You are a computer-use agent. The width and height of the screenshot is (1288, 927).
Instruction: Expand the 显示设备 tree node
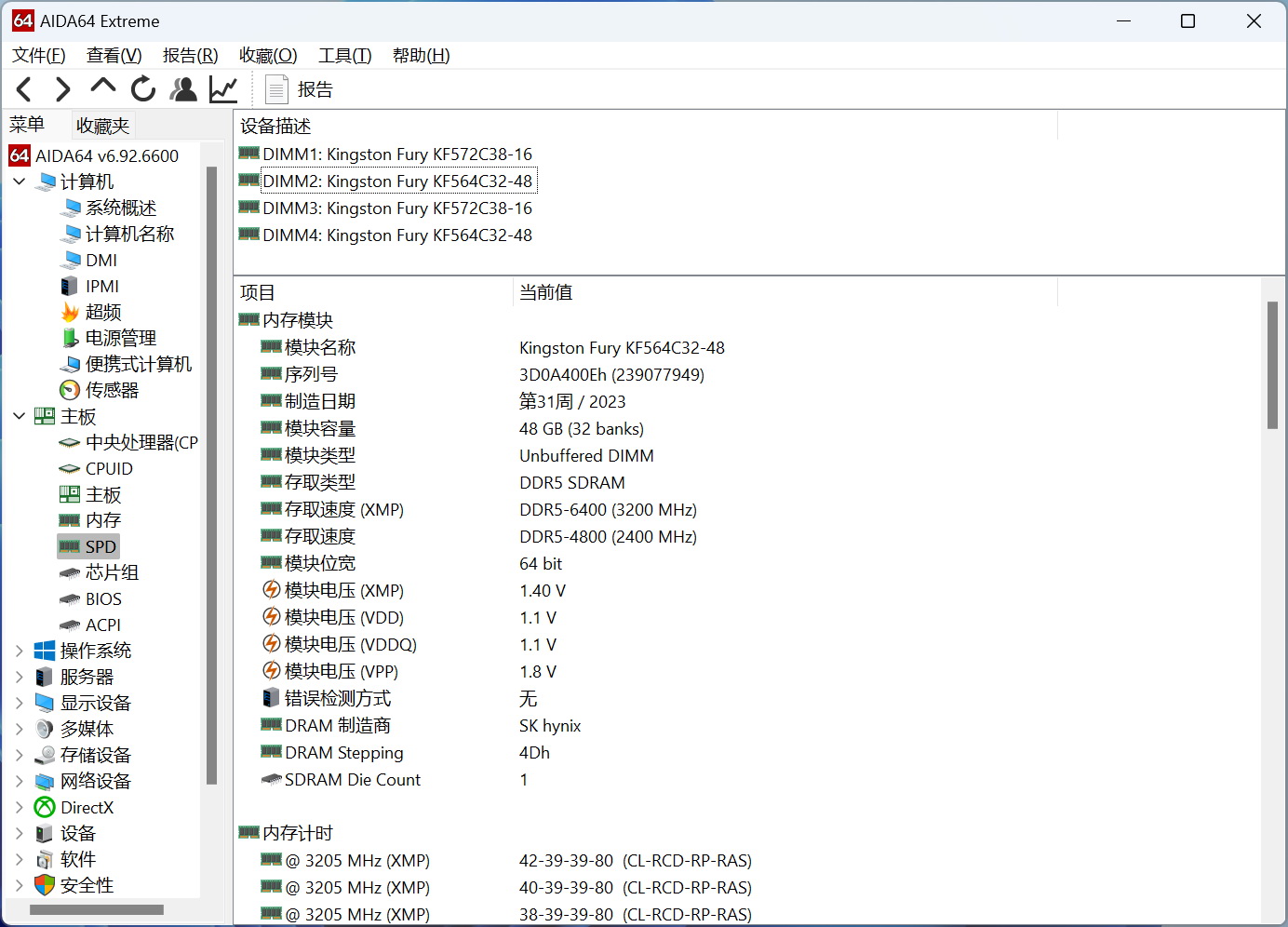pos(20,703)
